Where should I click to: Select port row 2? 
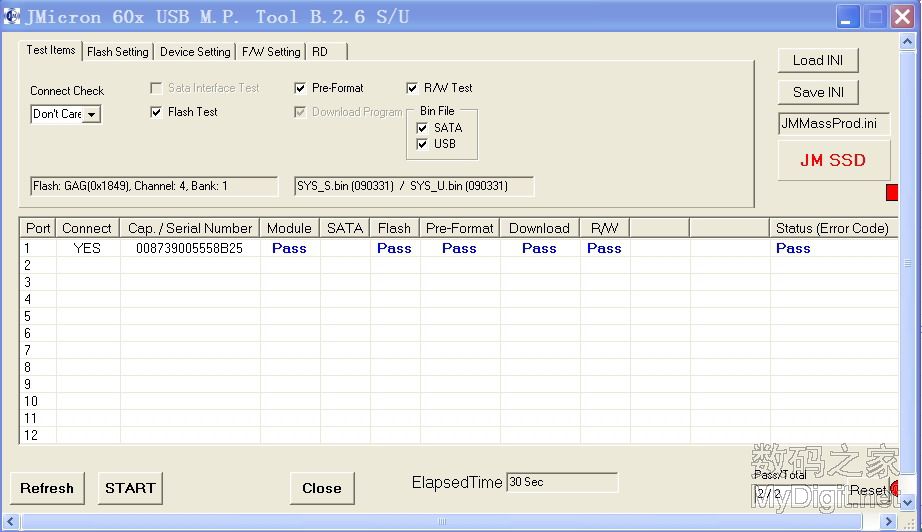click(459, 265)
